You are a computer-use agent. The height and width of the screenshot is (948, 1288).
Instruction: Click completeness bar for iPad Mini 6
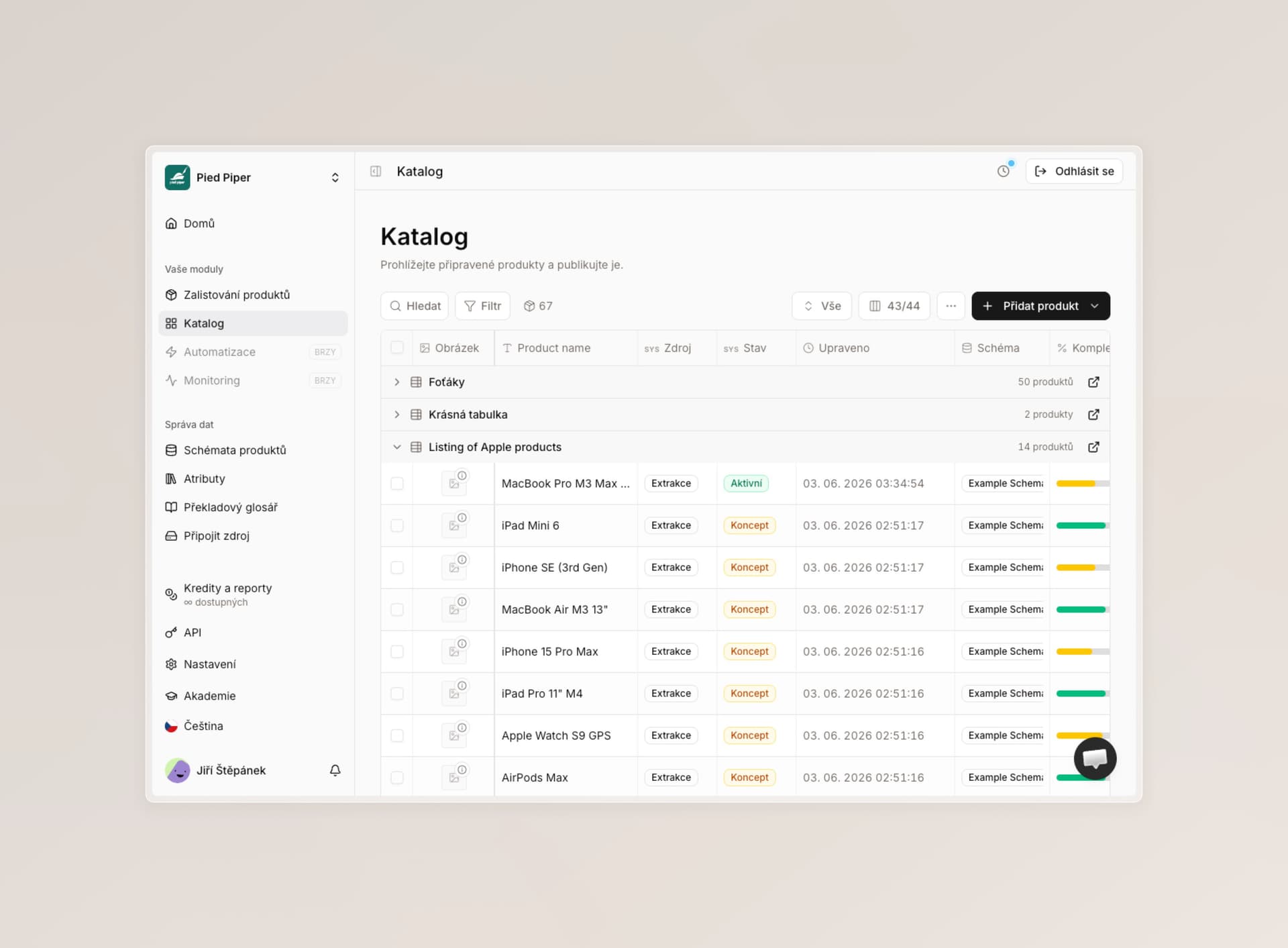(x=1083, y=525)
